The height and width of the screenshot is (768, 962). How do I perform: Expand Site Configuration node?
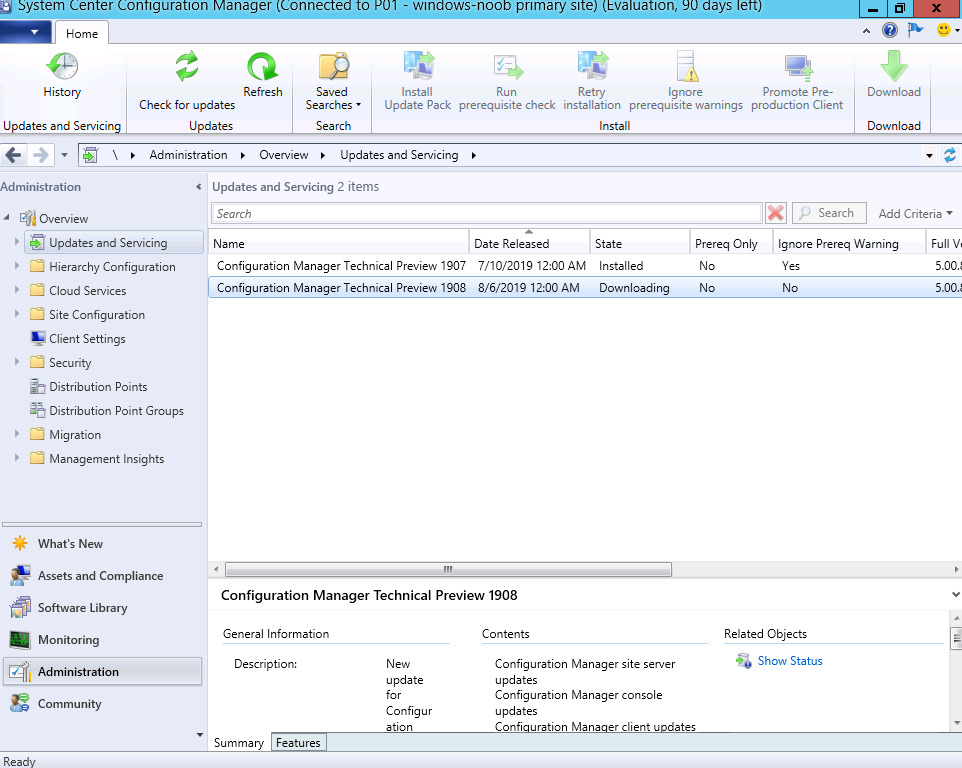pyautogui.click(x=17, y=314)
